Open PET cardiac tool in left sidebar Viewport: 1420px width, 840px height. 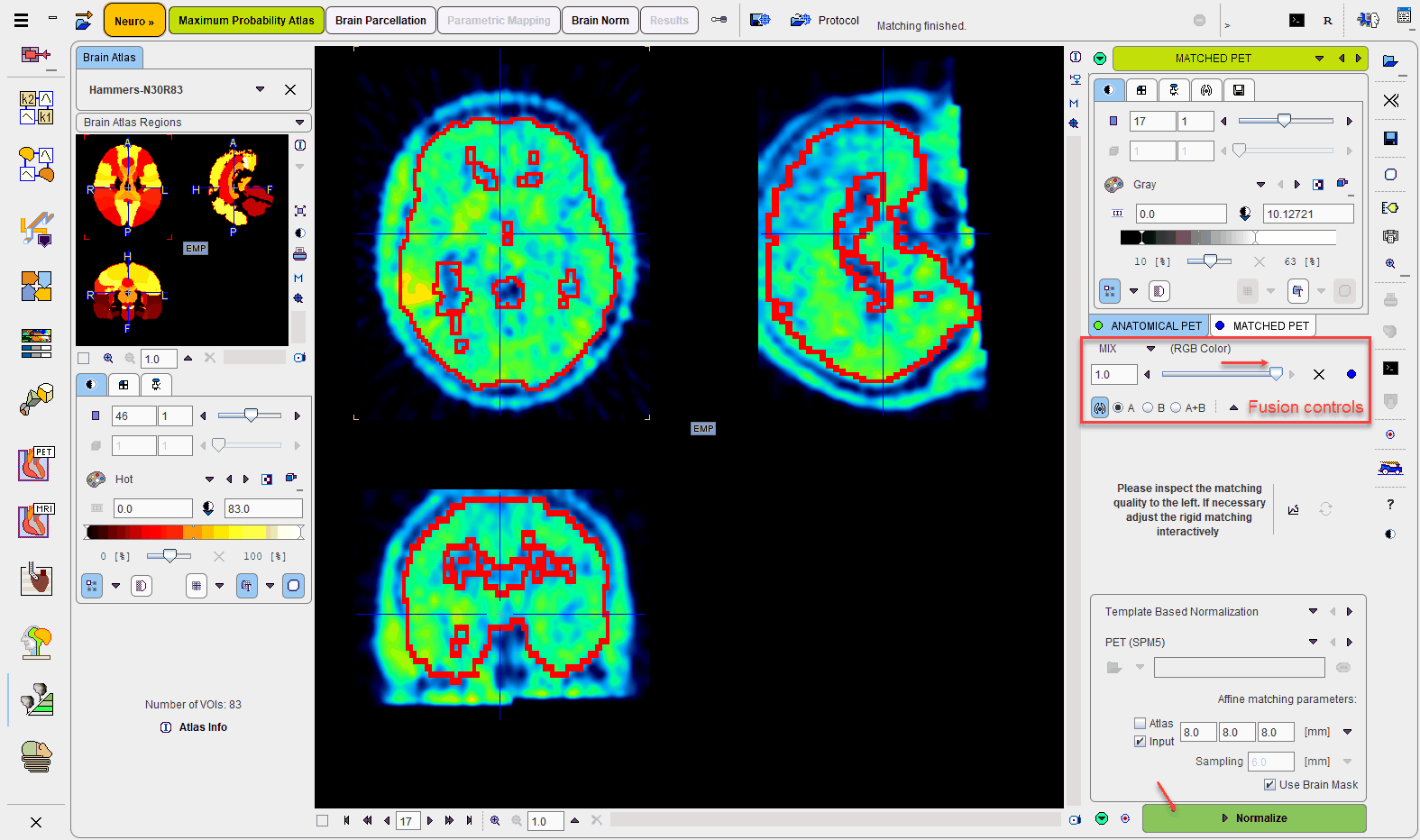36,464
